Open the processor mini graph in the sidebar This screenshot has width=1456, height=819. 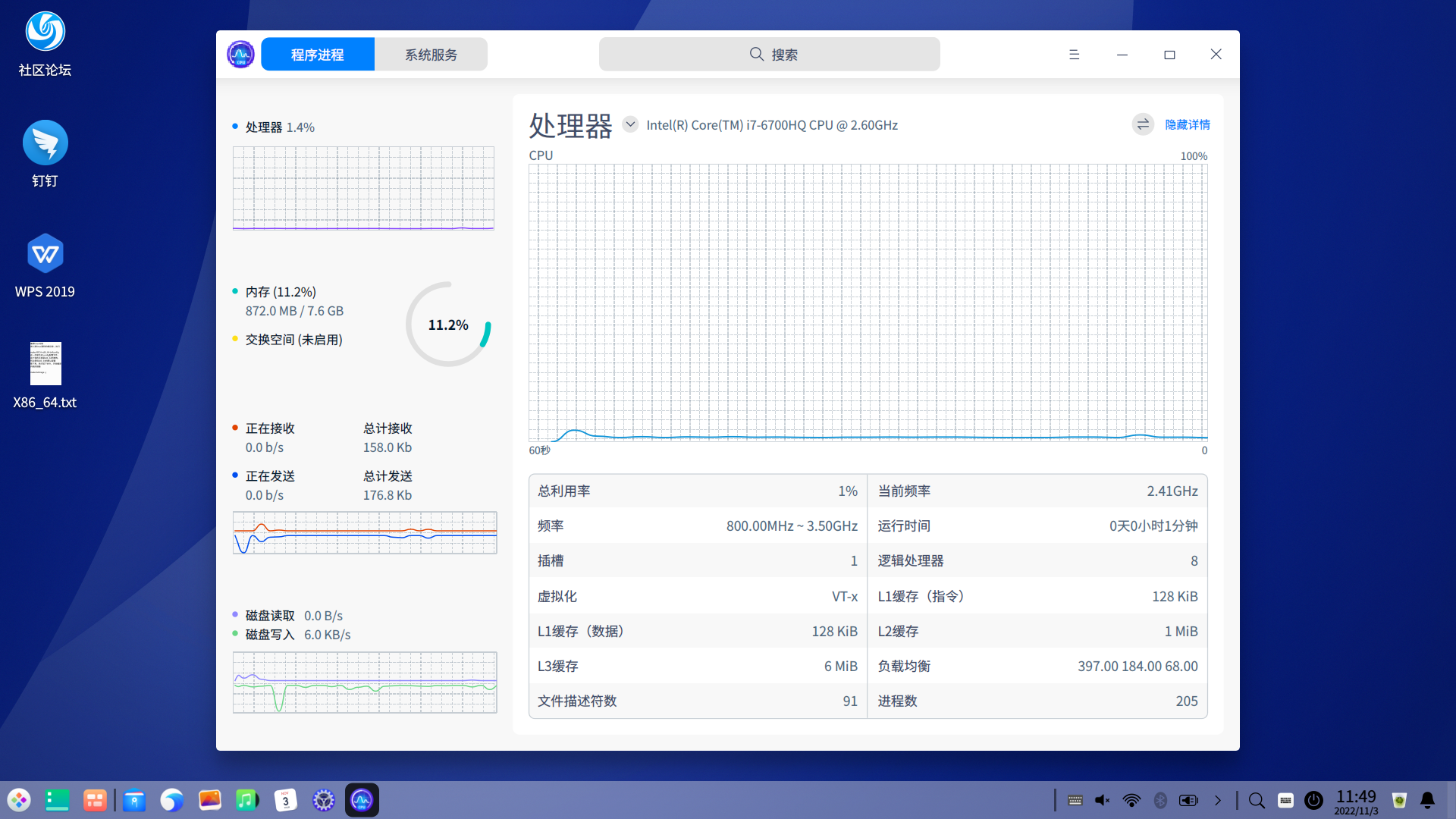point(363,188)
